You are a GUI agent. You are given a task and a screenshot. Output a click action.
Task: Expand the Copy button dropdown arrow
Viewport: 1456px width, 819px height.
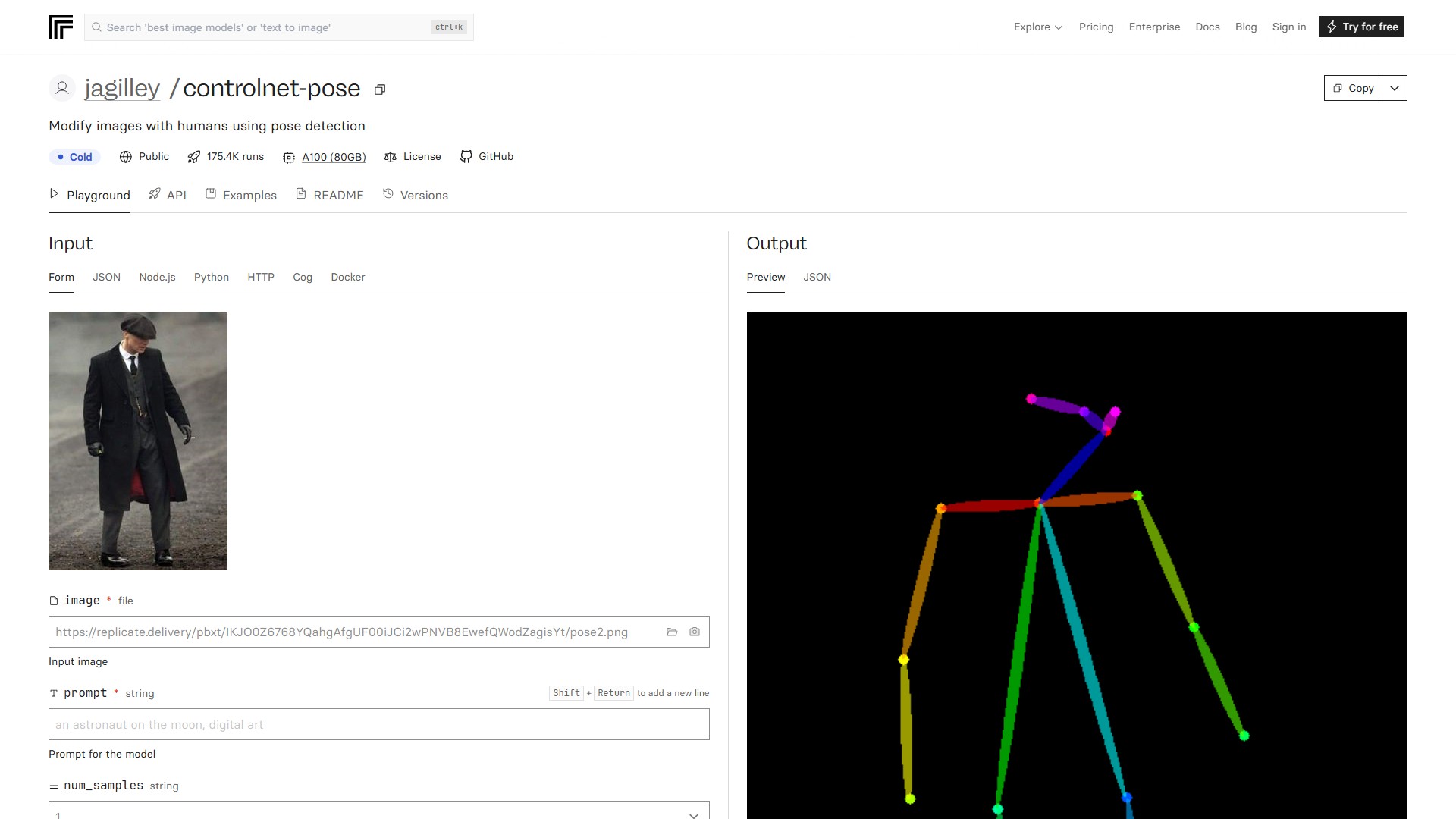pyautogui.click(x=1395, y=88)
